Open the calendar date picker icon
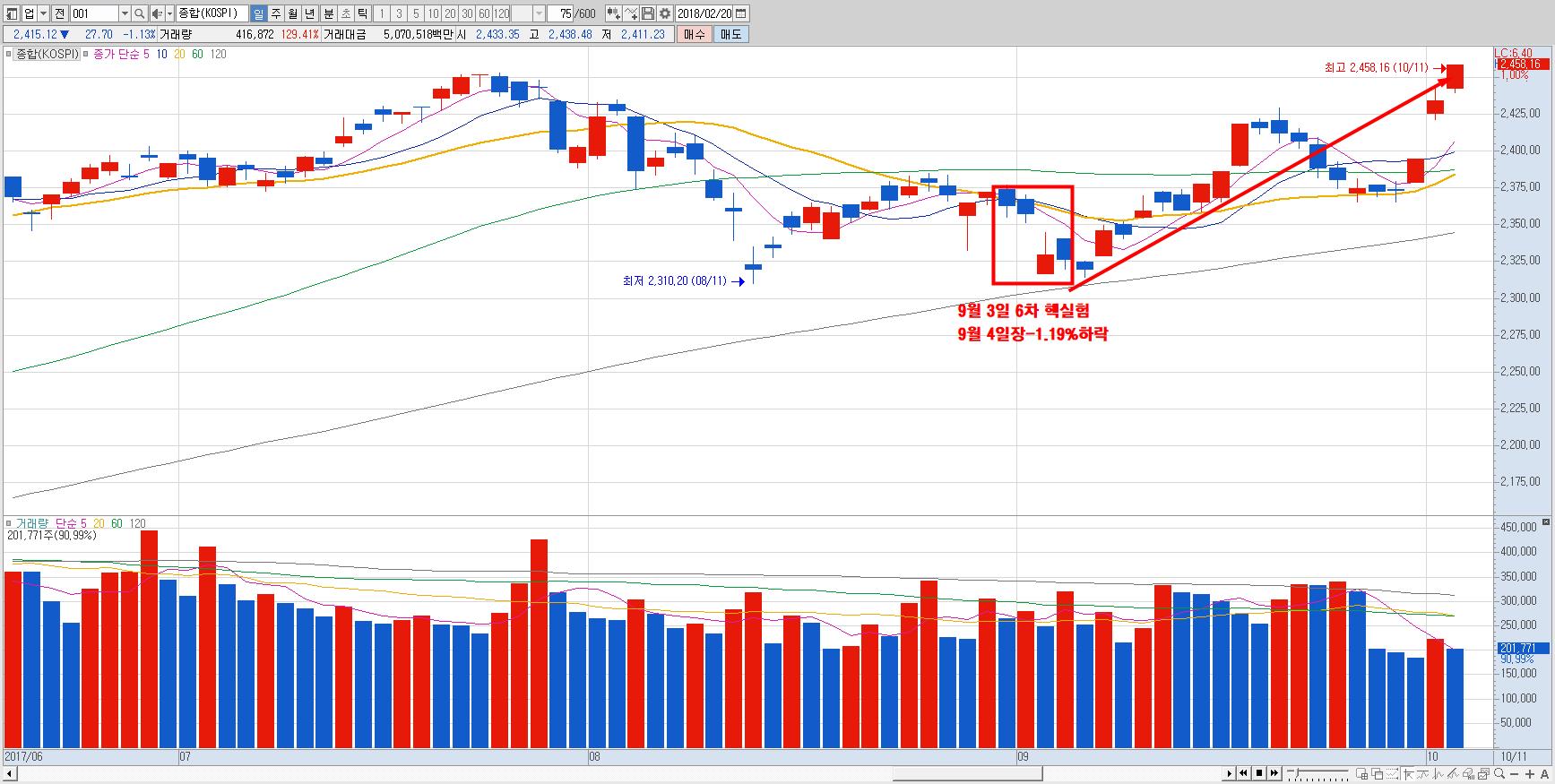 coord(740,13)
